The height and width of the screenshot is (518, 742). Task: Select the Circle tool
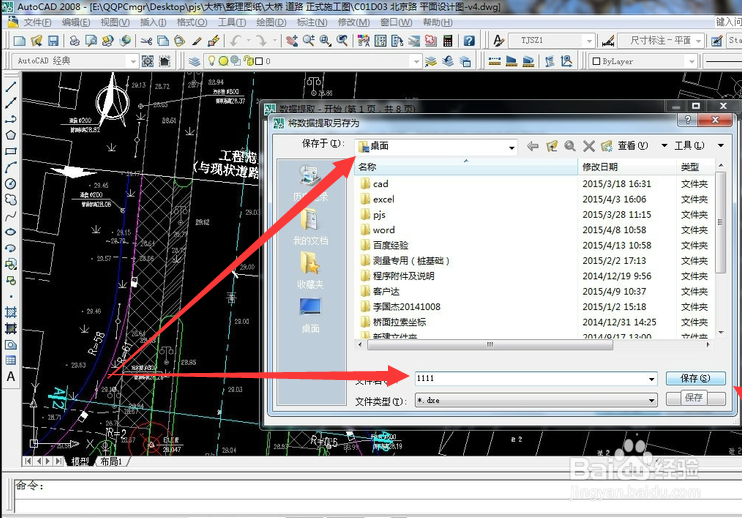click(10, 184)
